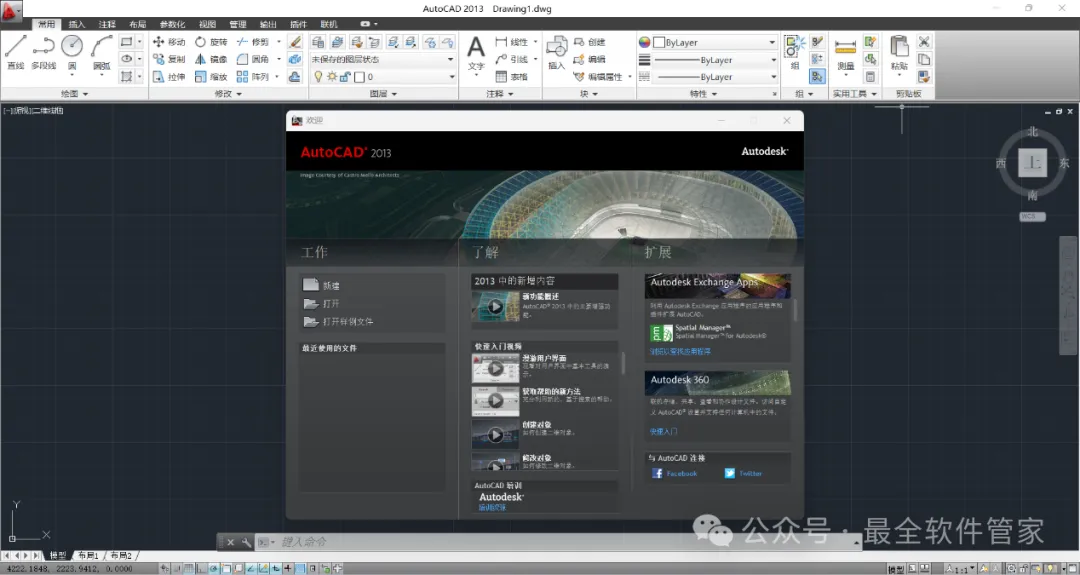This screenshot has width=1080, height=575.
Task: Click the scissors Cut icon in 剪贴板
Action: pyautogui.click(x=924, y=42)
